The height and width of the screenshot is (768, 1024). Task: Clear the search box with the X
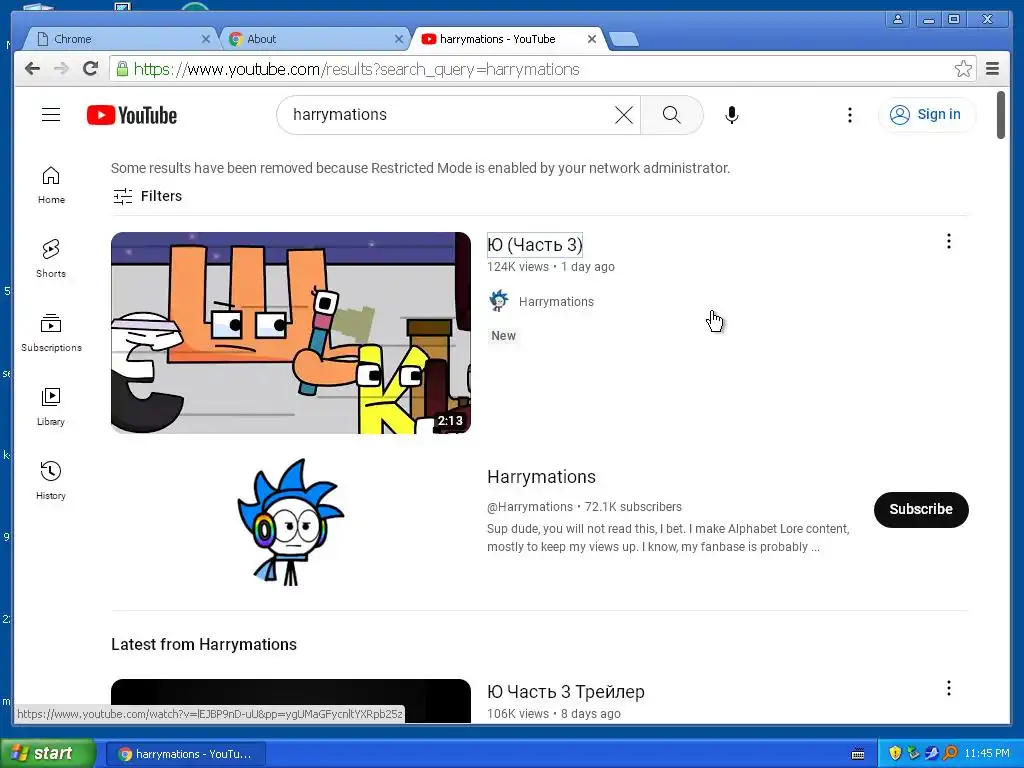(x=624, y=115)
